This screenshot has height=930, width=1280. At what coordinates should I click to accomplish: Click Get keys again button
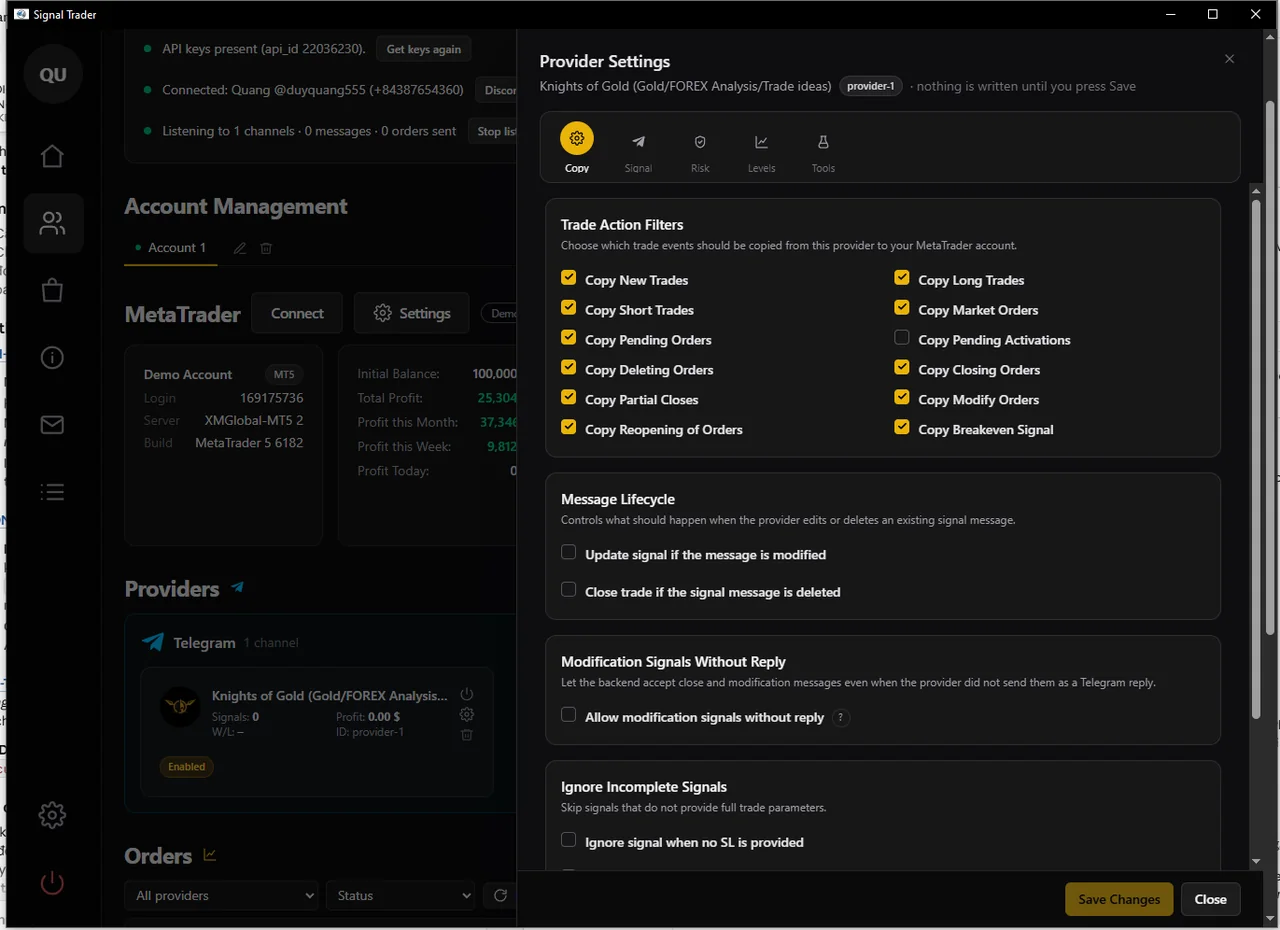click(x=424, y=49)
